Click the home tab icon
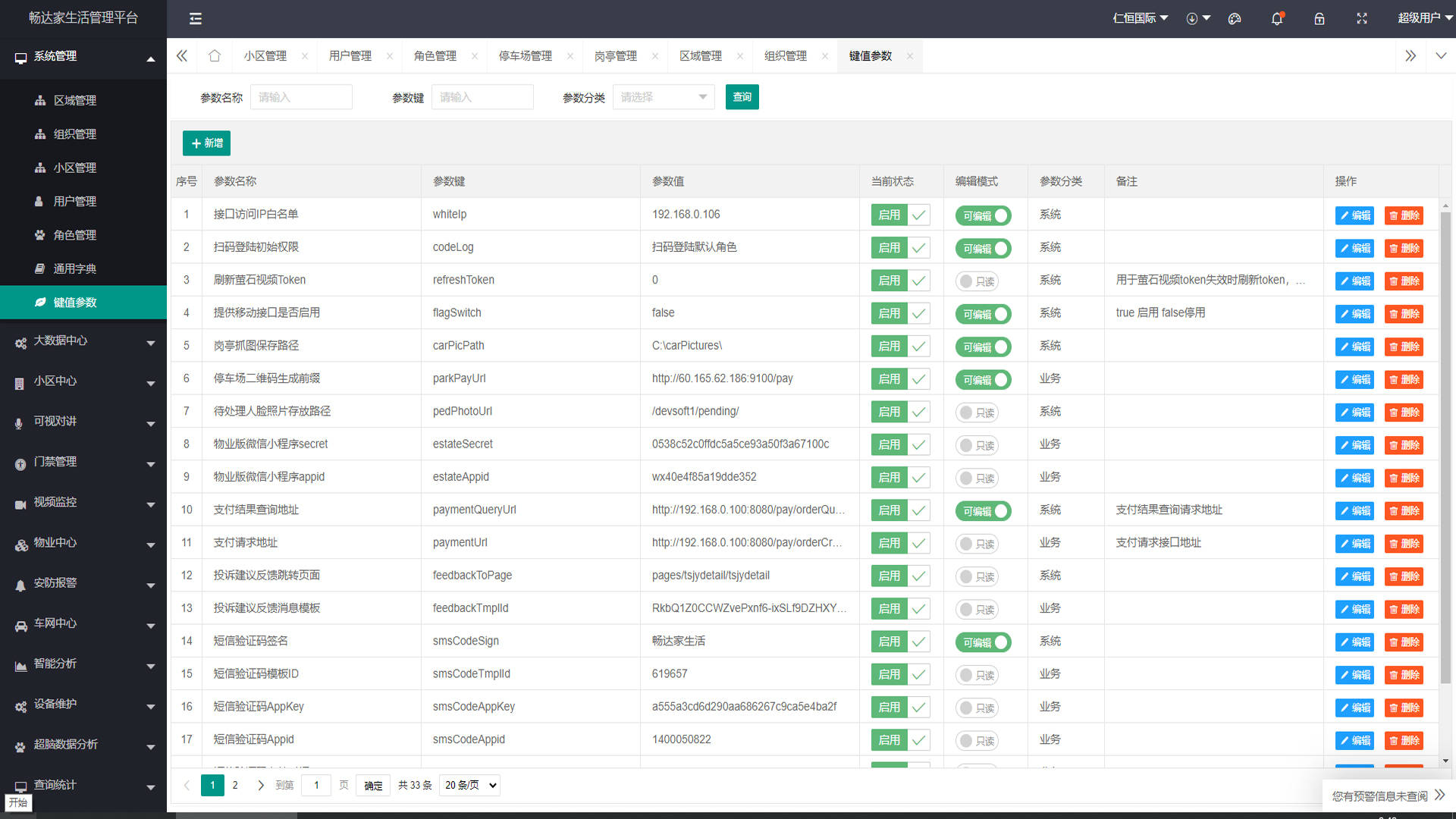This screenshot has width=1456, height=819. (215, 55)
